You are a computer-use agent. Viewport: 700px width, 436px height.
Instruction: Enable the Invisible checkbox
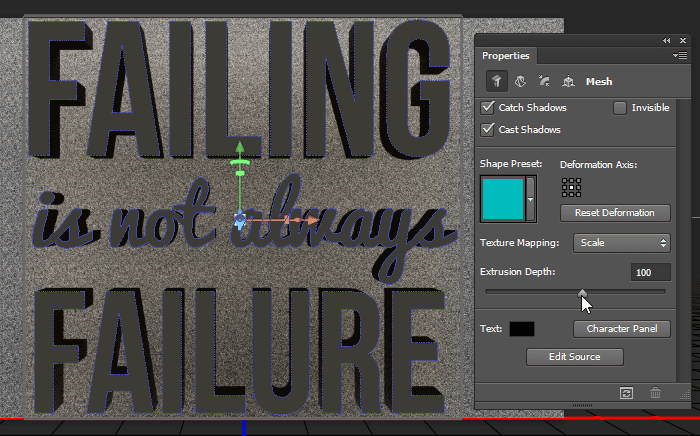pos(620,107)
